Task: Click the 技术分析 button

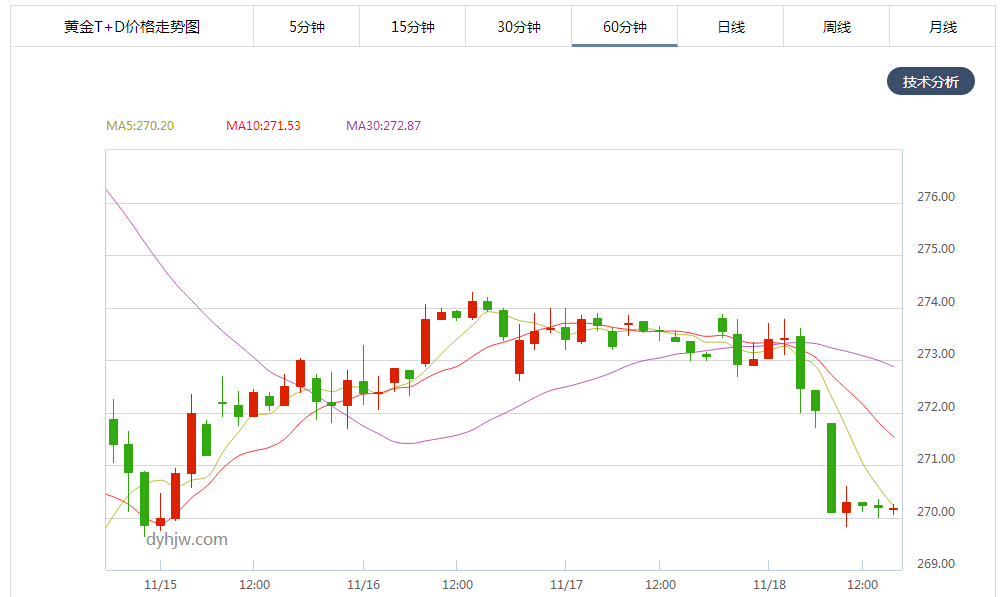Action: [930, 82]
